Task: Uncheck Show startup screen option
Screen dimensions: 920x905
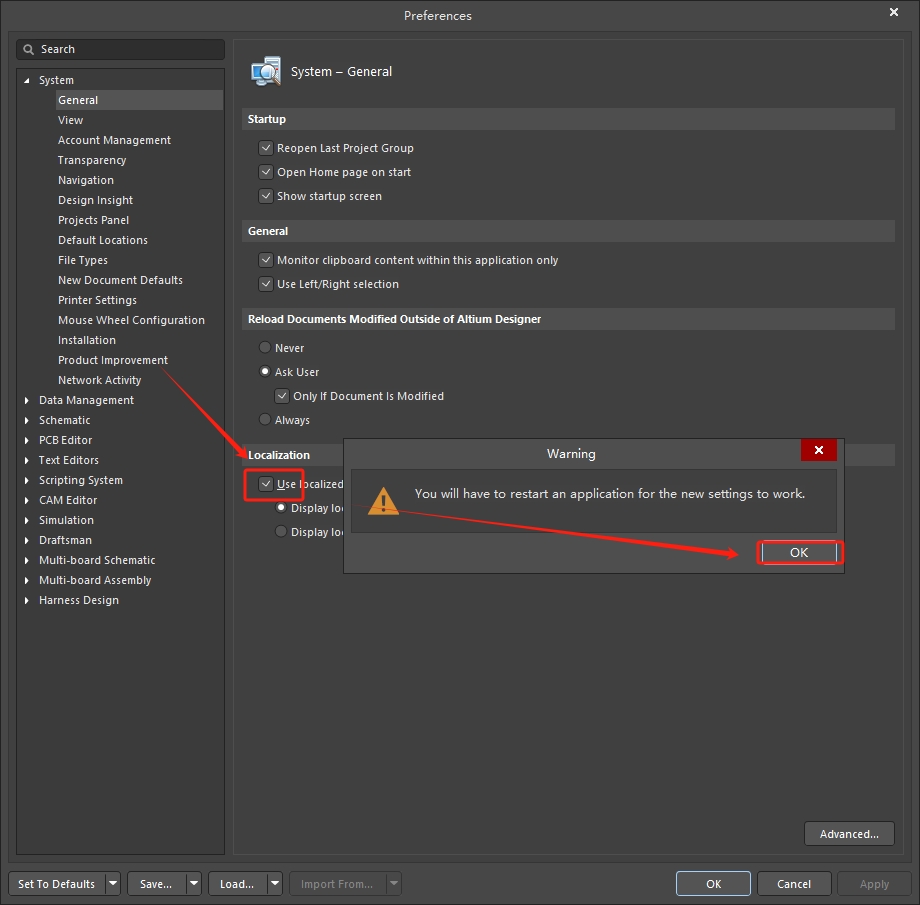Action: pyautogui.click(x=266, y=196)
